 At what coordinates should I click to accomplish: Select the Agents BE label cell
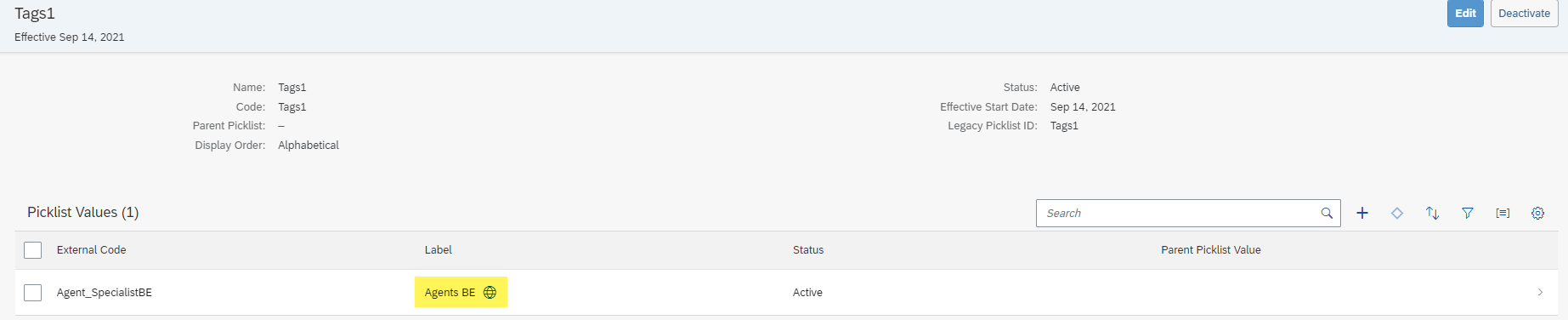tap(461, 292)
